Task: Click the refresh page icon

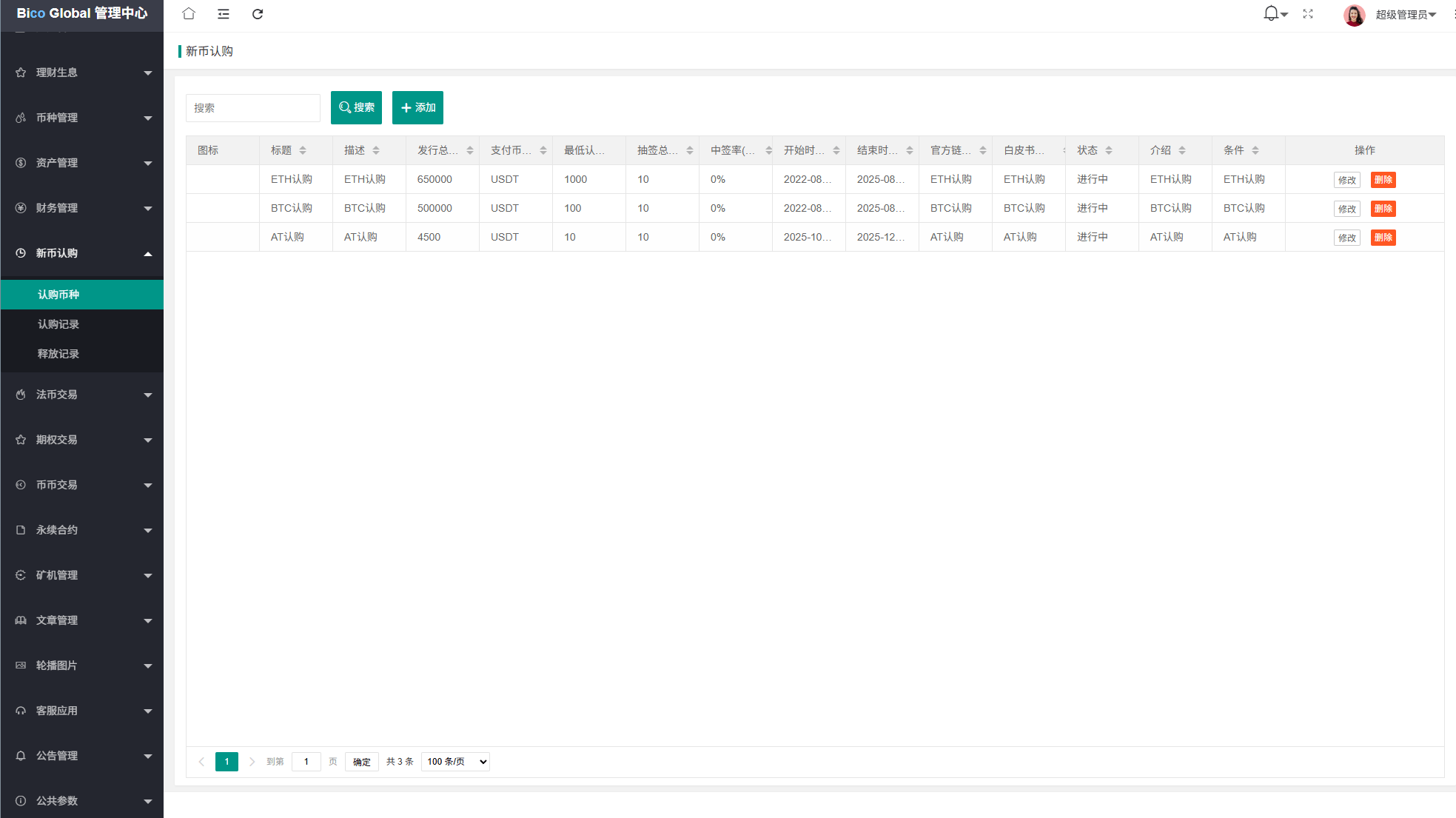Action: pos(258,14)
